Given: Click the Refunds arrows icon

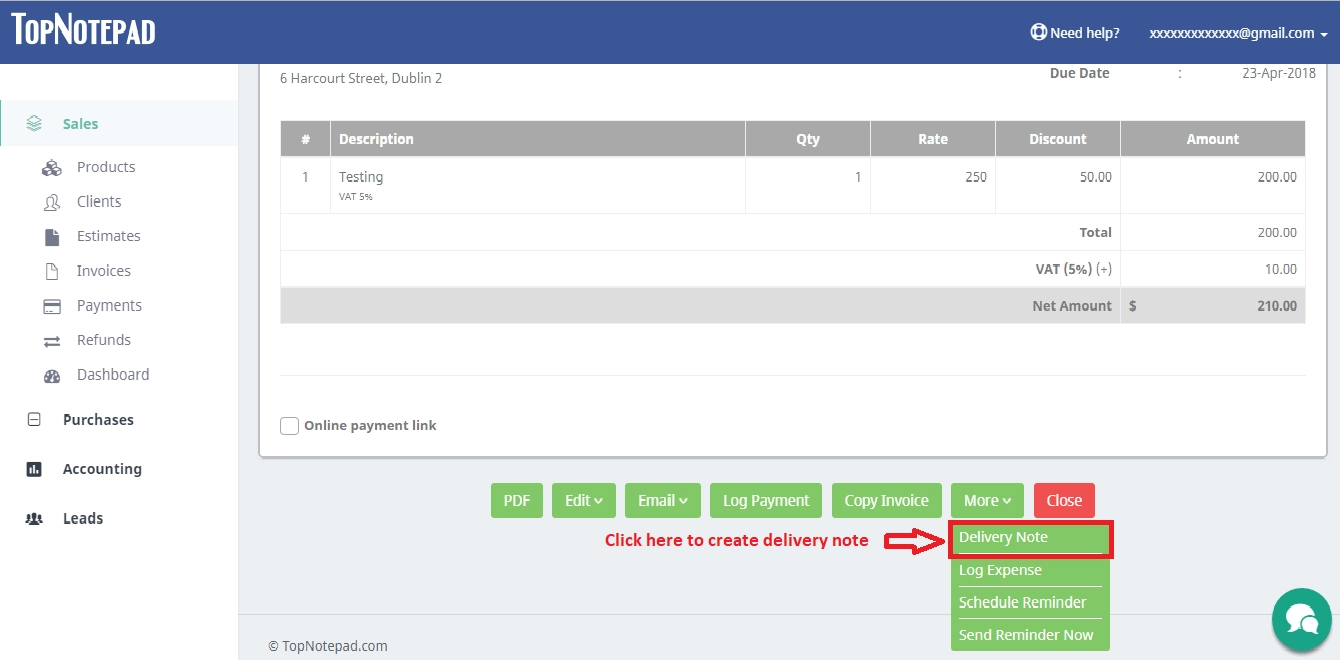Looking at the screenshot, I should [52, 339].
